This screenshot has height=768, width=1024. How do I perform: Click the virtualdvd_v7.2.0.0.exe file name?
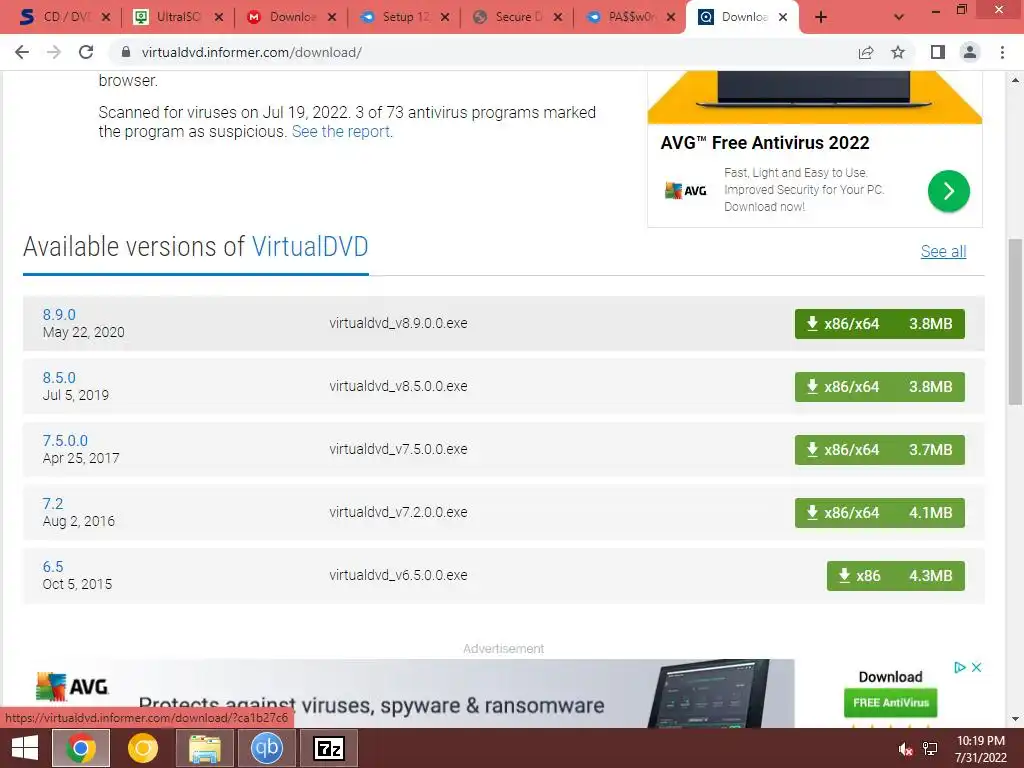[398, 512]
